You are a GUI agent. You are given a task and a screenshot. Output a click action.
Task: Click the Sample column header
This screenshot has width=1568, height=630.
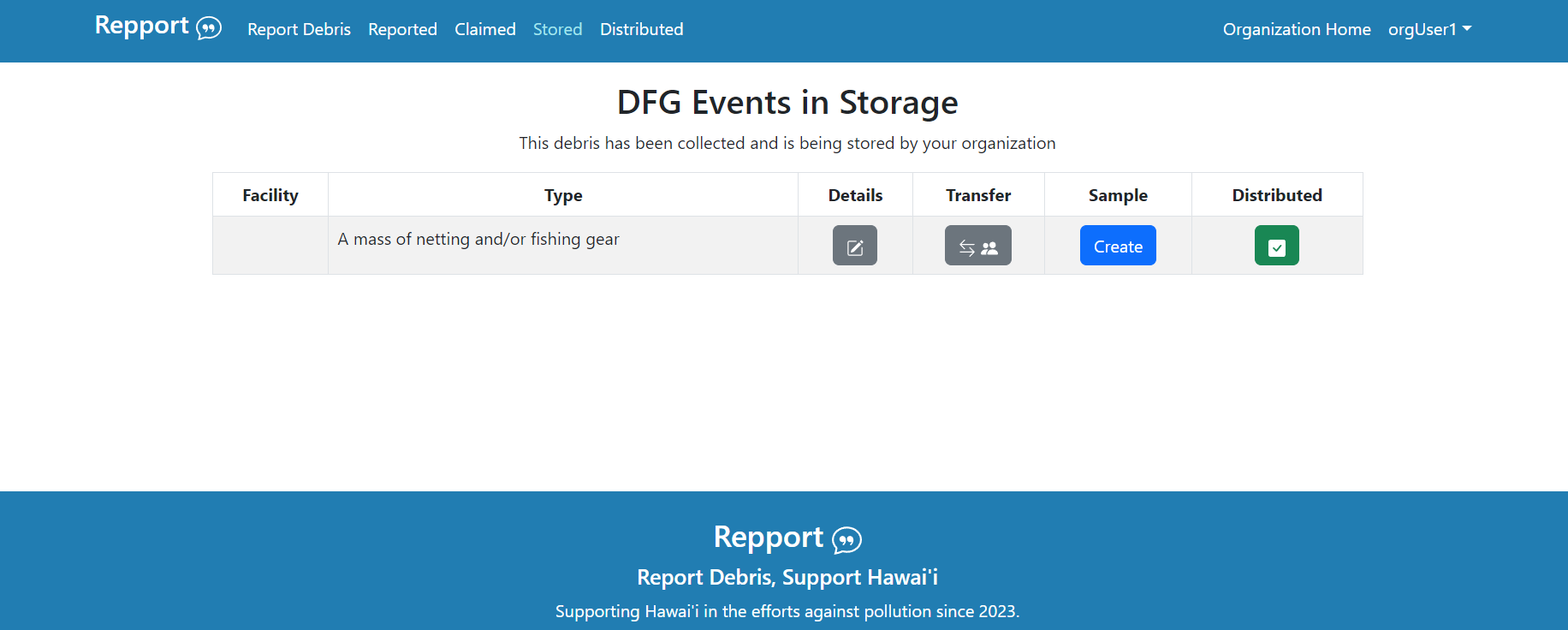click(x=1118, y=195)
